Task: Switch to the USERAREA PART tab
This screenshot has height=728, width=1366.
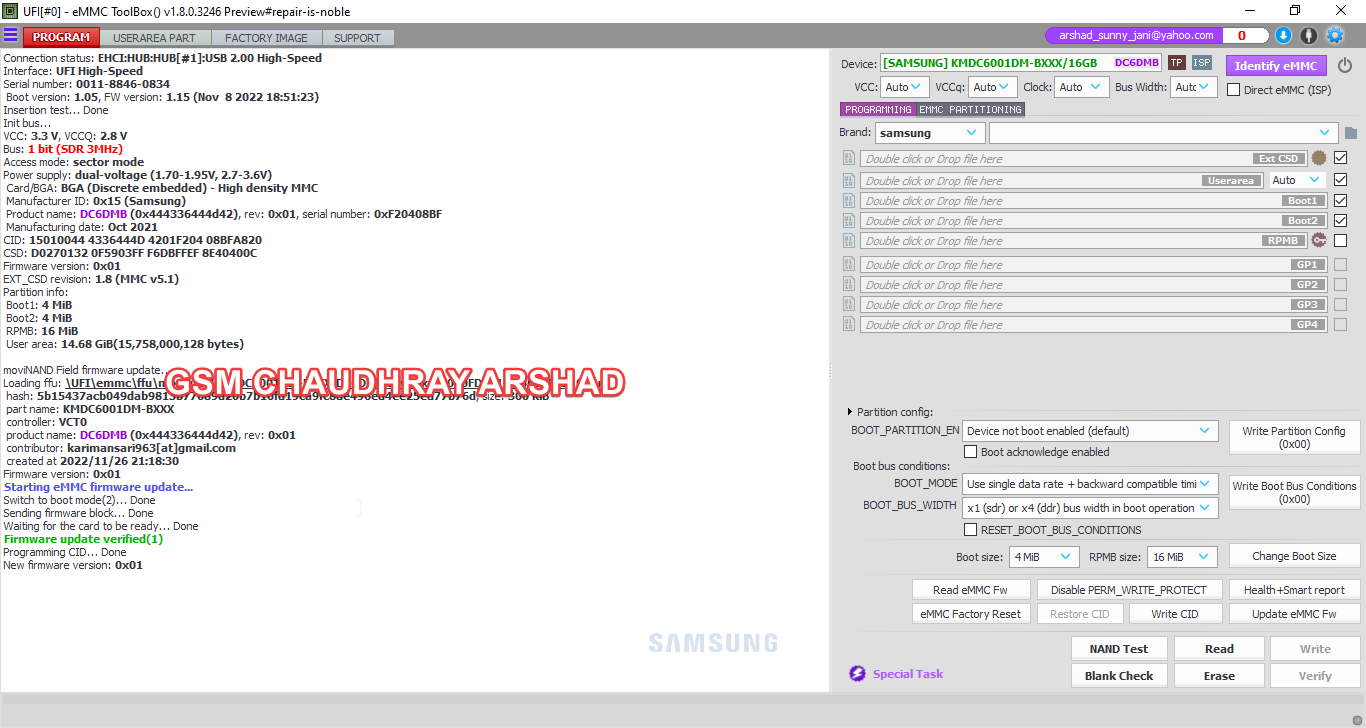Action: coord(154,37)
